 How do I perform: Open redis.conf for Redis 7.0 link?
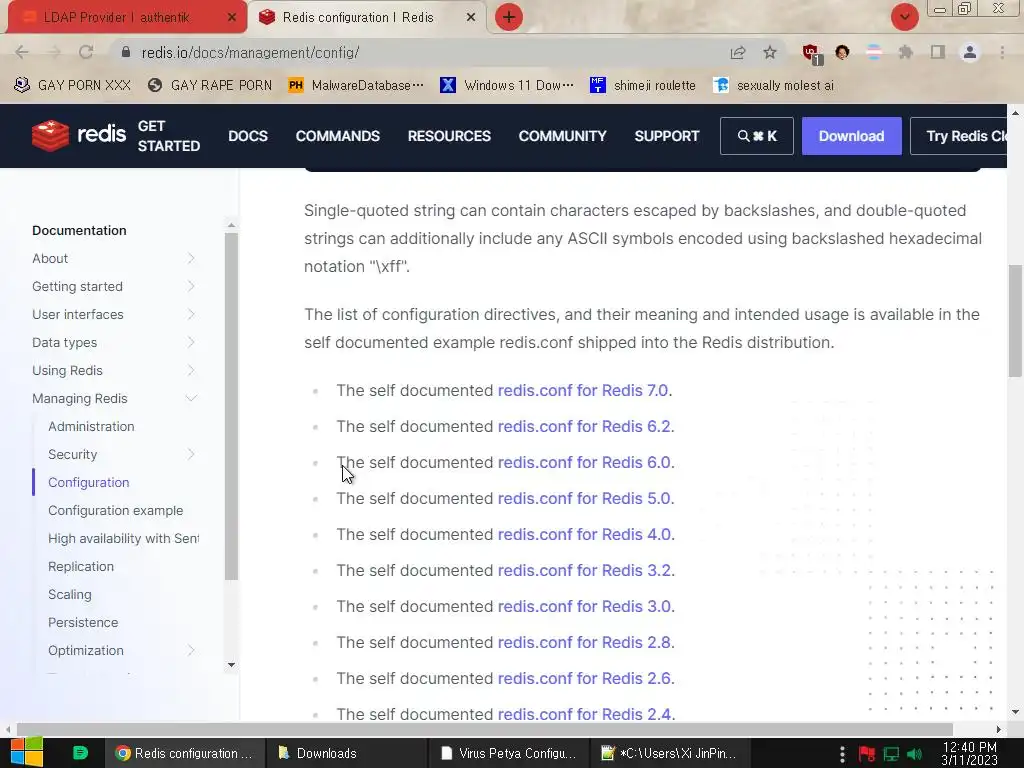[x=583, y=391]
